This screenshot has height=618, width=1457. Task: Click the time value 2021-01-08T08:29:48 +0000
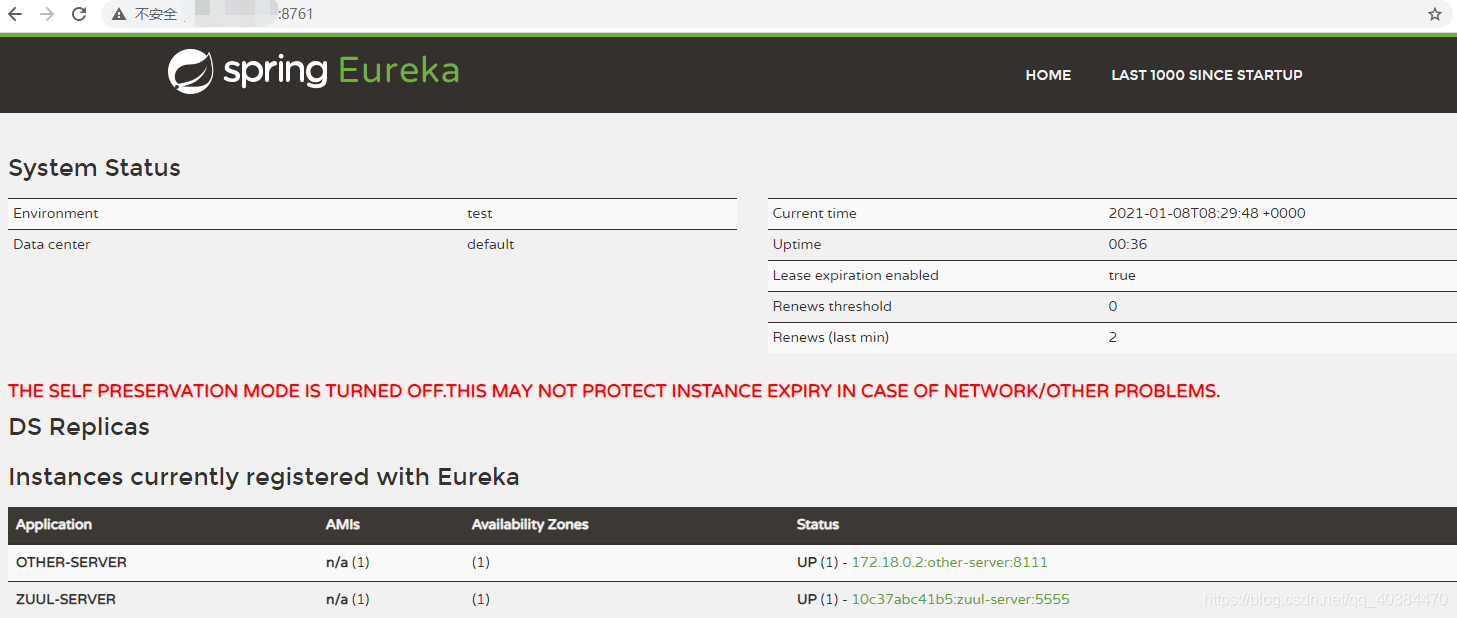[x=1207, y=213]
